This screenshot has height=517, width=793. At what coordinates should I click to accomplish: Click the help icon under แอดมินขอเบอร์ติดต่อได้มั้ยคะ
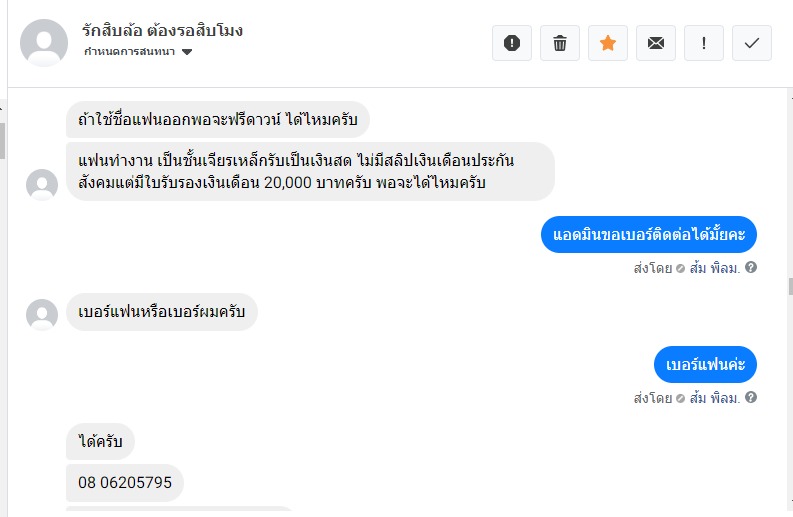tap(751, 268)
